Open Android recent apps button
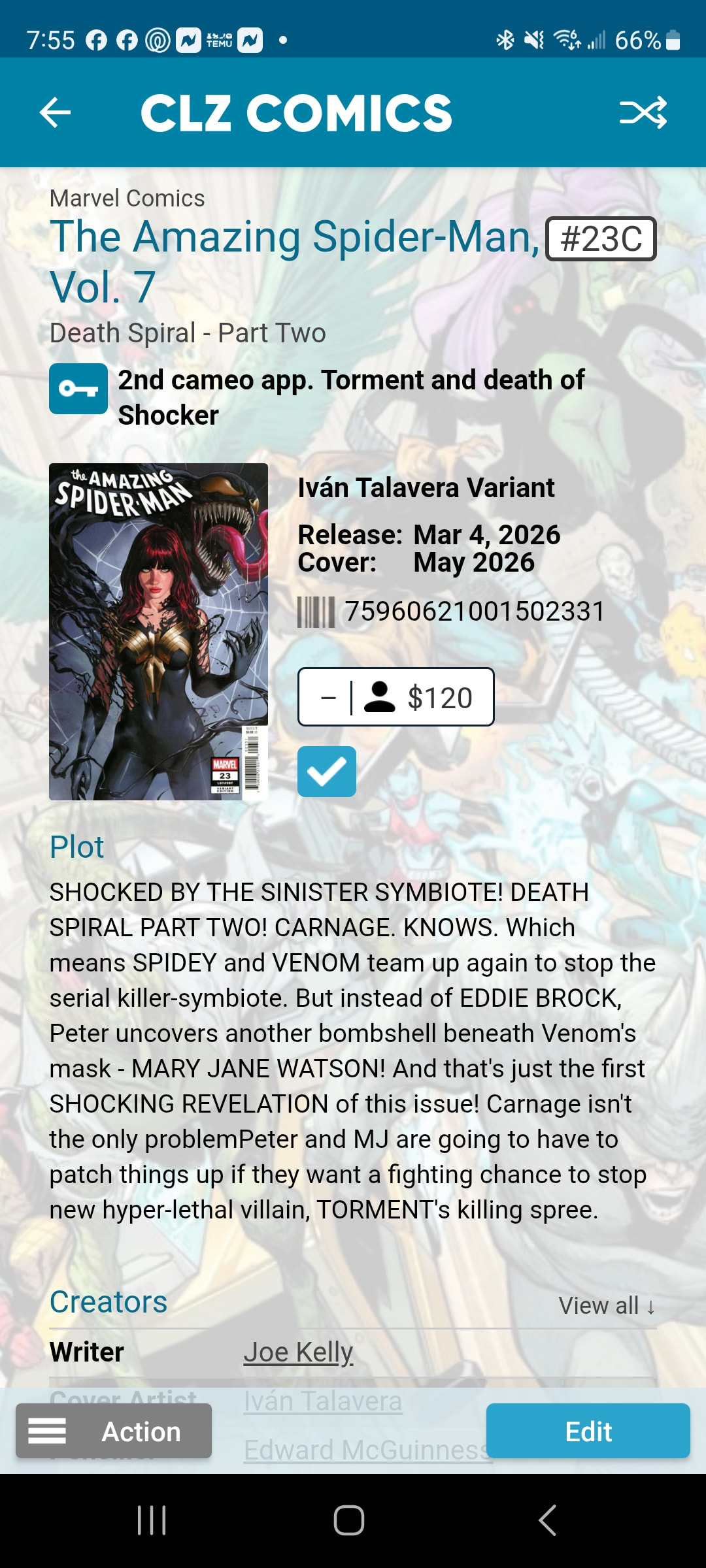This screenshot has height=1568, width=706. pyautogui.click(x=152, y=1520)
